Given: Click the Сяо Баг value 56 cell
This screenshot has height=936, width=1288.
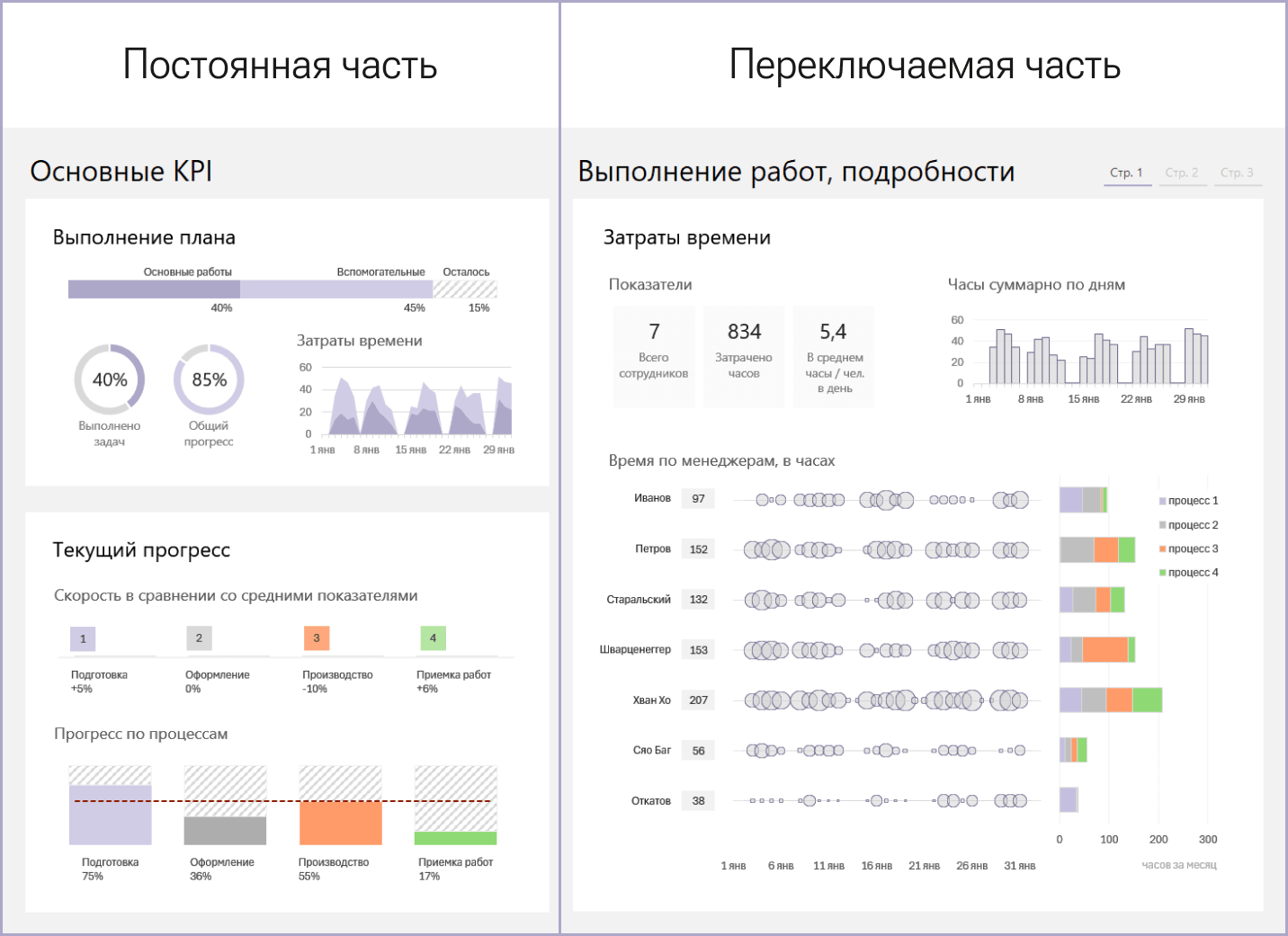Looking at the screenshot, I should pos(698,751).
